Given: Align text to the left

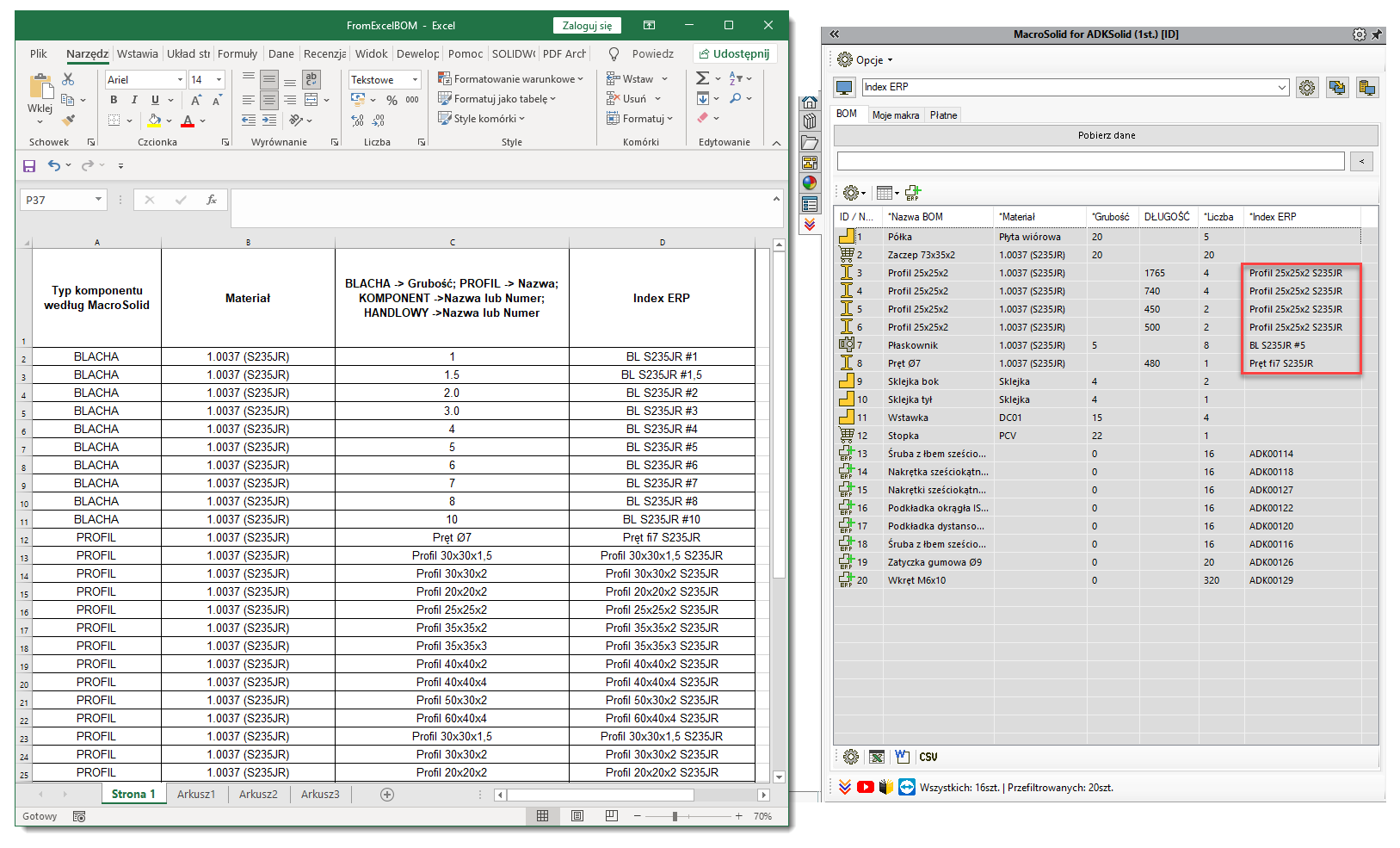Looking at the screenshot, I should (x=249, y=100).
